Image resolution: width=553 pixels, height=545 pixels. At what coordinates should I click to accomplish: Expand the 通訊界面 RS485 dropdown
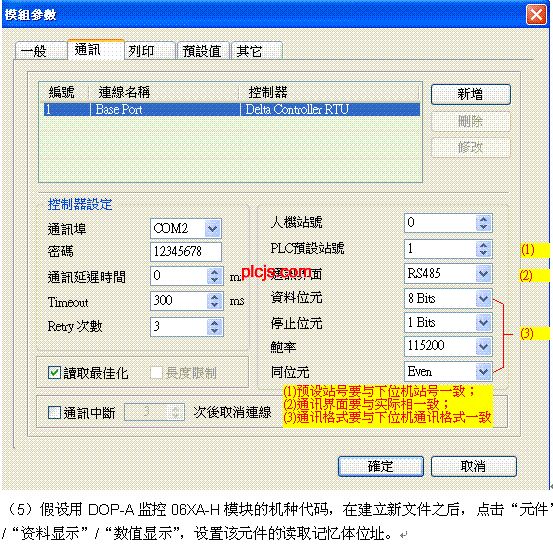tap(483, 273)
